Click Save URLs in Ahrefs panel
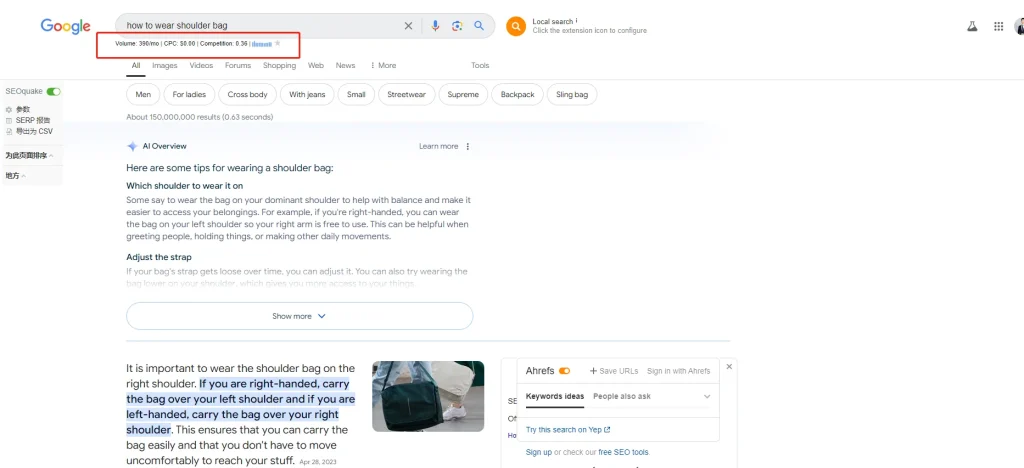Image resolution: width=1024 pixels, height=468 pixels. click(x=614, y=371)
